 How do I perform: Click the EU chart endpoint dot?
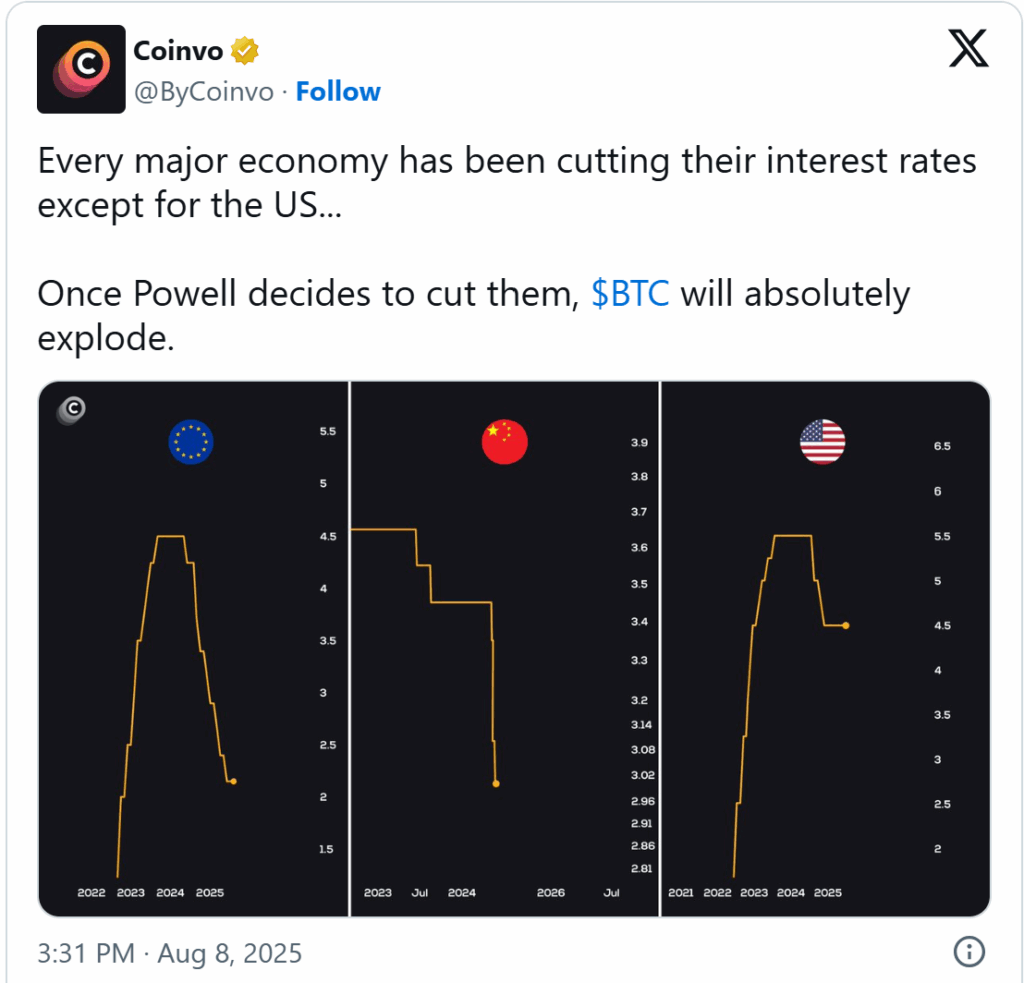pos(233,781)
